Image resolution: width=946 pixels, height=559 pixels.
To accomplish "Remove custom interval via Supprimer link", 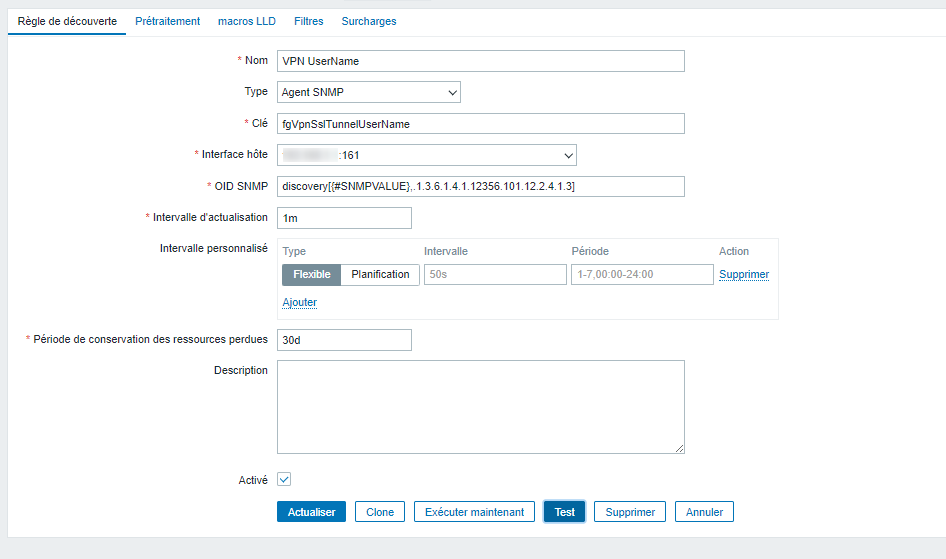I will 743,274.
